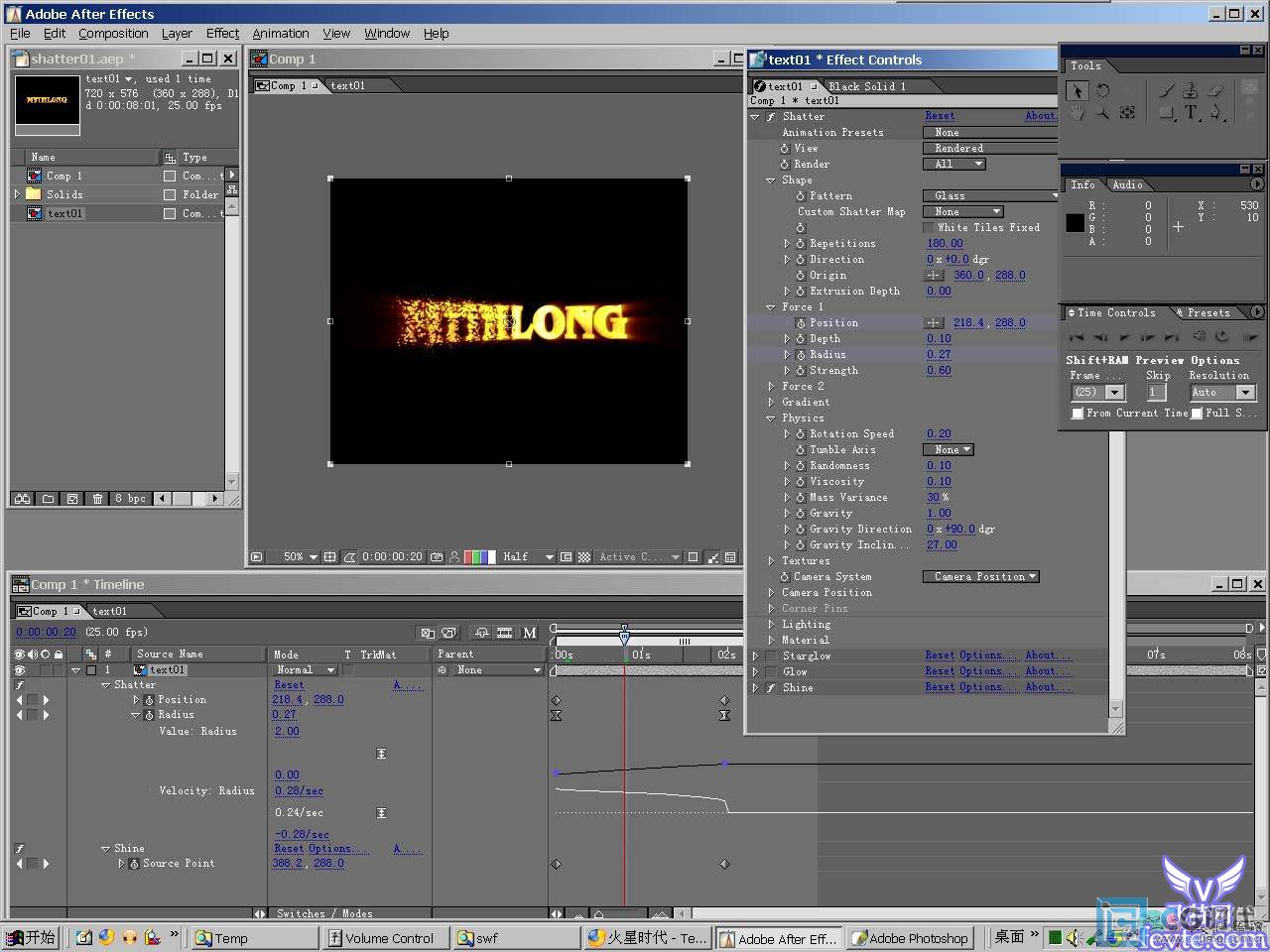Click the trash icon in Project panel
This screenshot has width=1270, height=952.
click(x=97, y=499)
